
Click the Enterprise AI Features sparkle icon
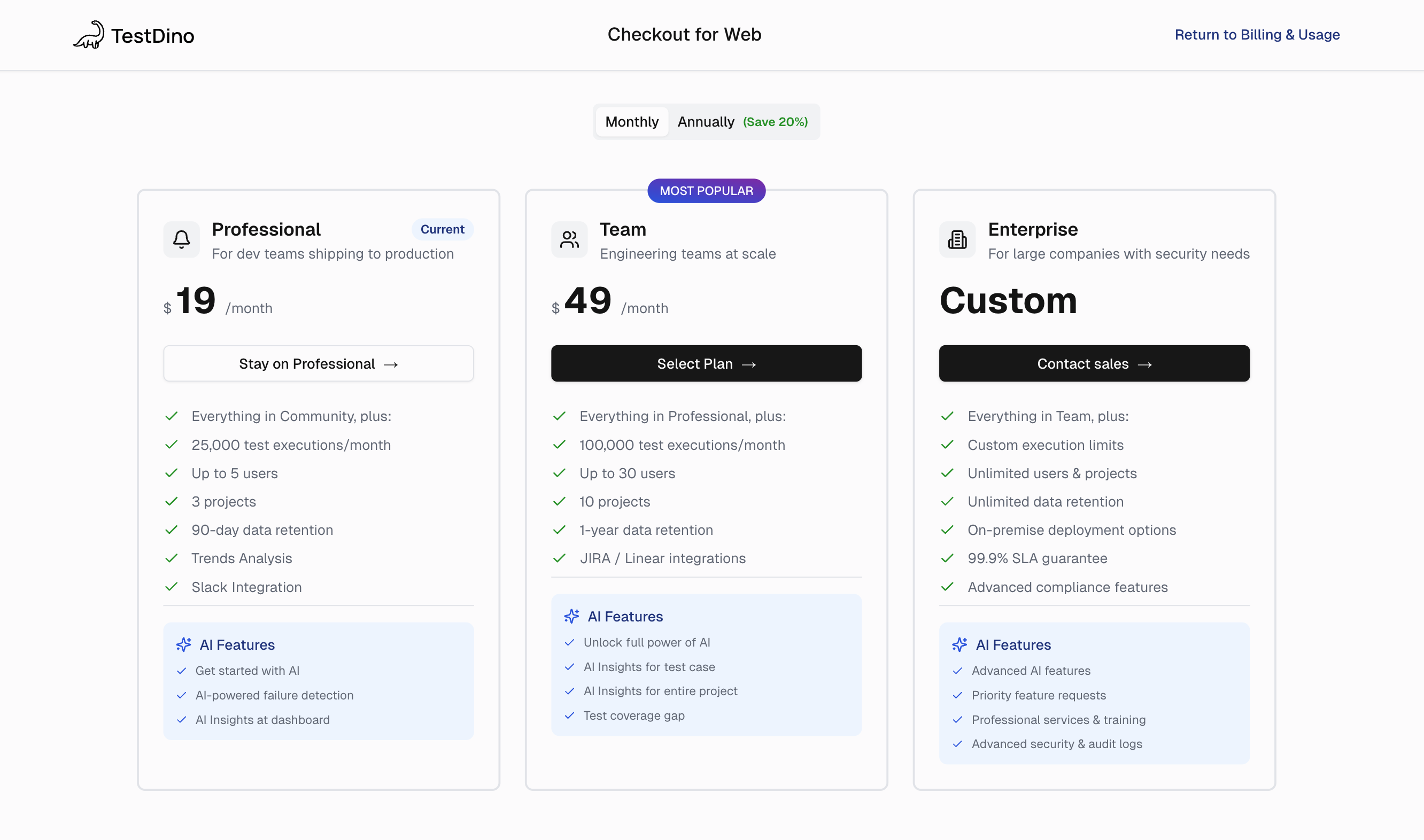click(959, 645)
